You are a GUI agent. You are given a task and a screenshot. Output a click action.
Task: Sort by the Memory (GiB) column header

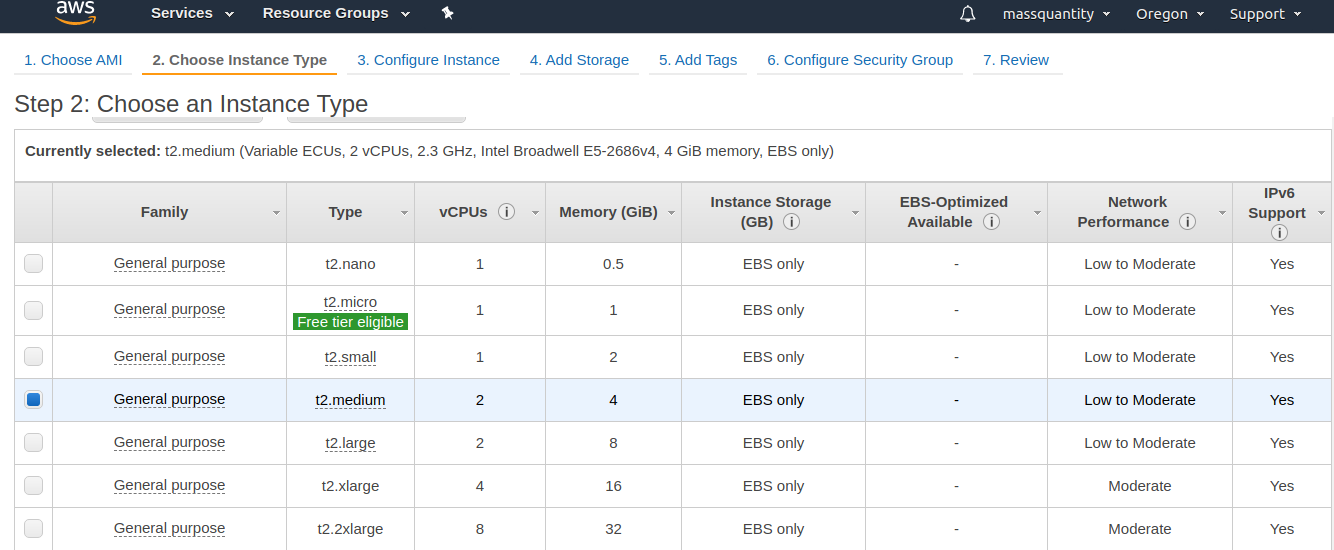pyautogui.click(x=608, y=212)
